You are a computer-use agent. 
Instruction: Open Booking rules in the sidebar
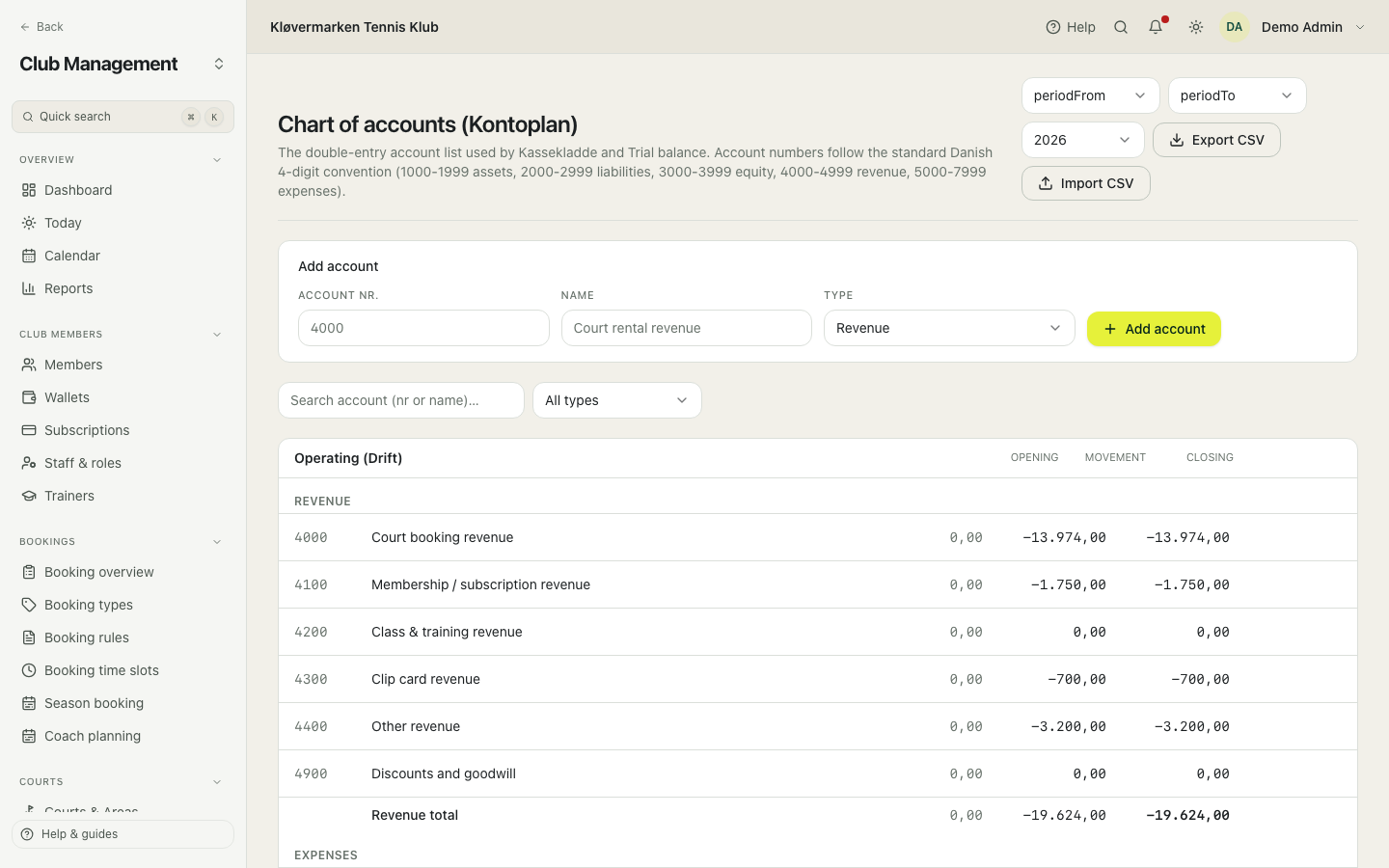click(123, 637)
